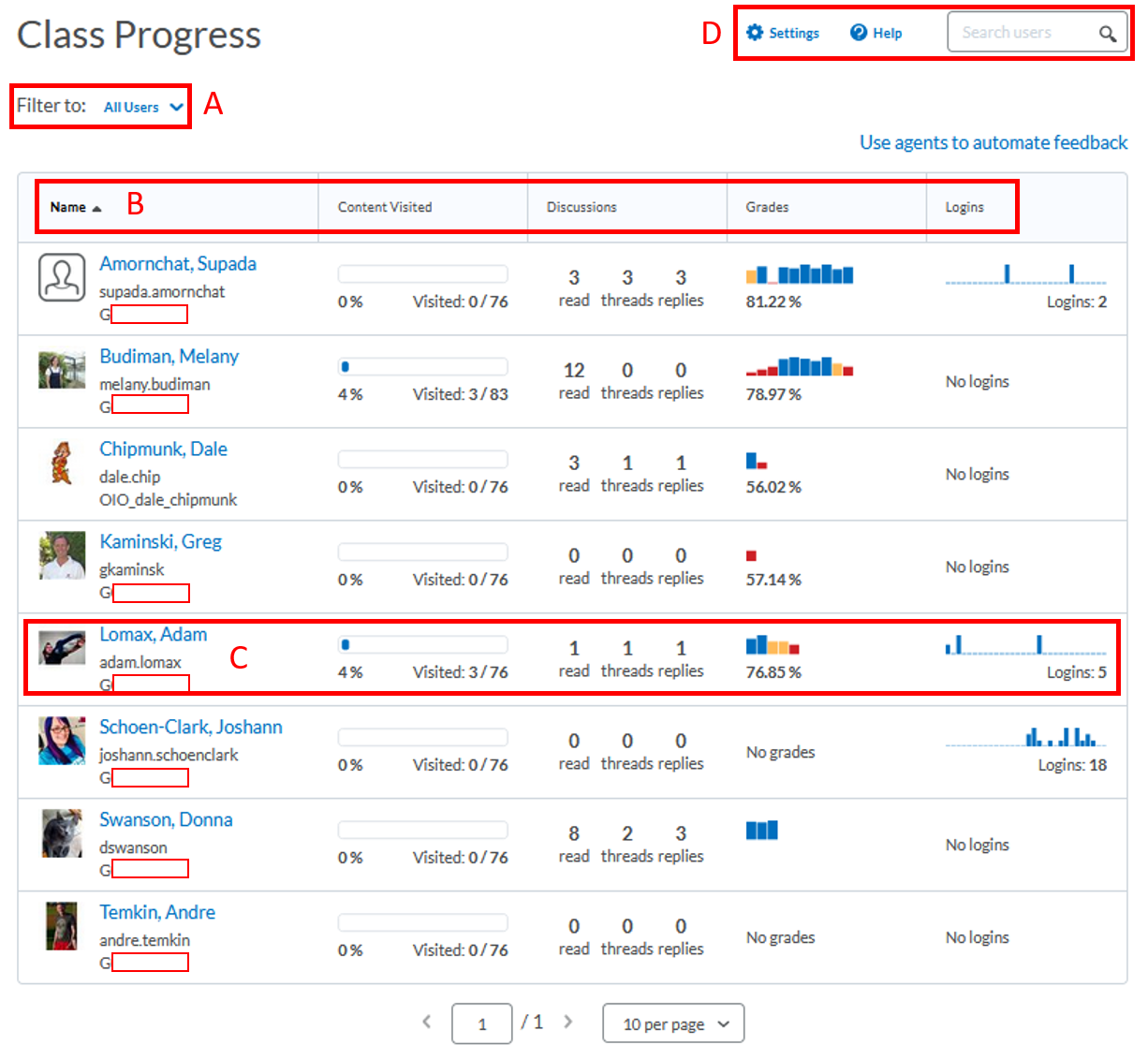Open Lomax, Adam's profile
The height and width of the screenshot is (1060, 1148).
click(153, 634)
